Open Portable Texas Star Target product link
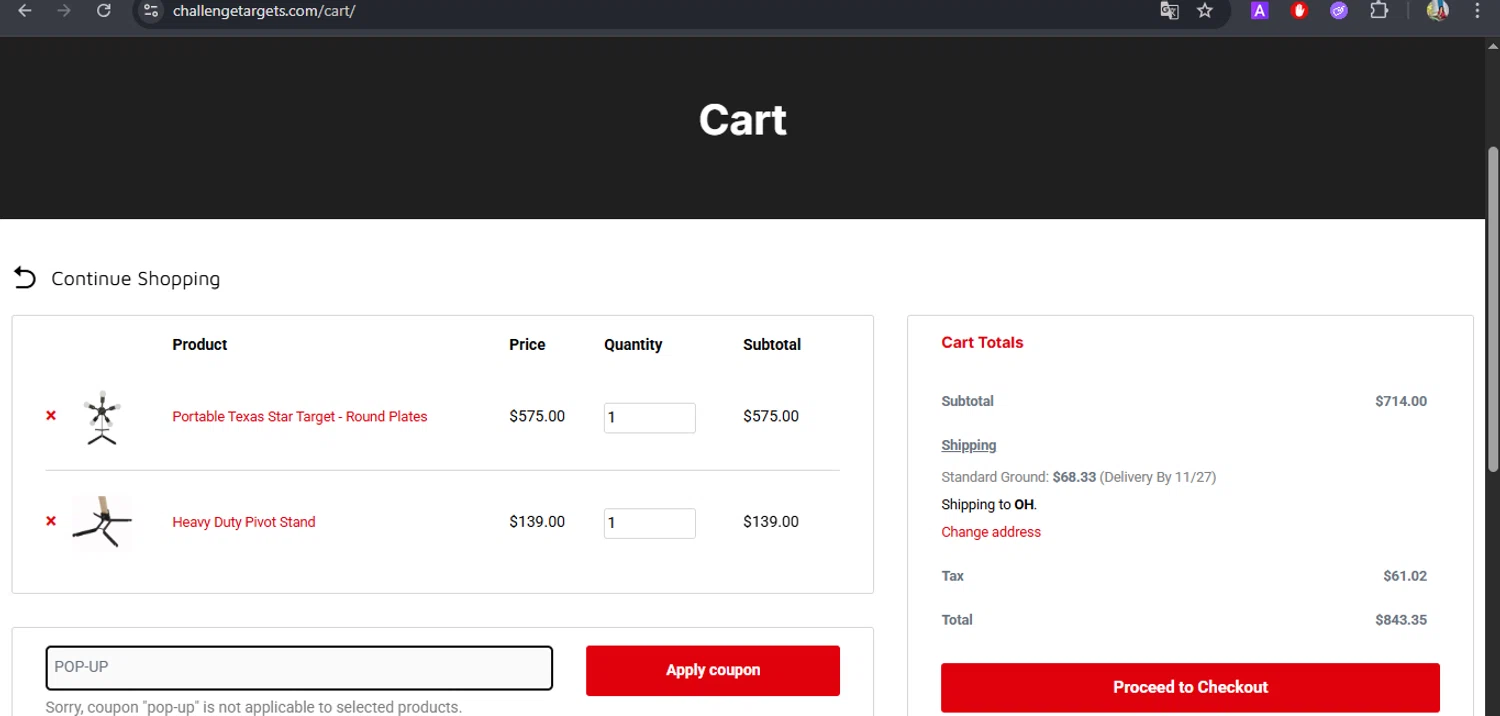The image size is (1500, 716). [300, 416]
